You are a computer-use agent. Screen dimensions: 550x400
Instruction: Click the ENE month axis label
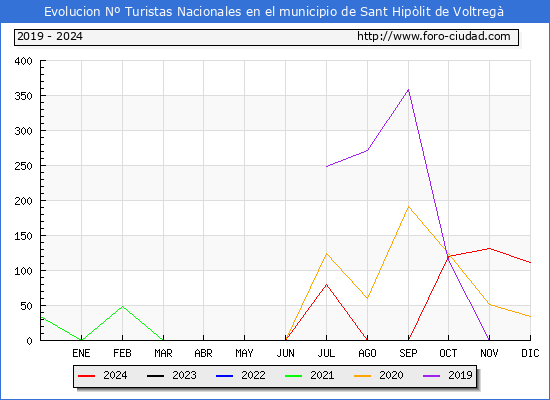coord(81,353)
